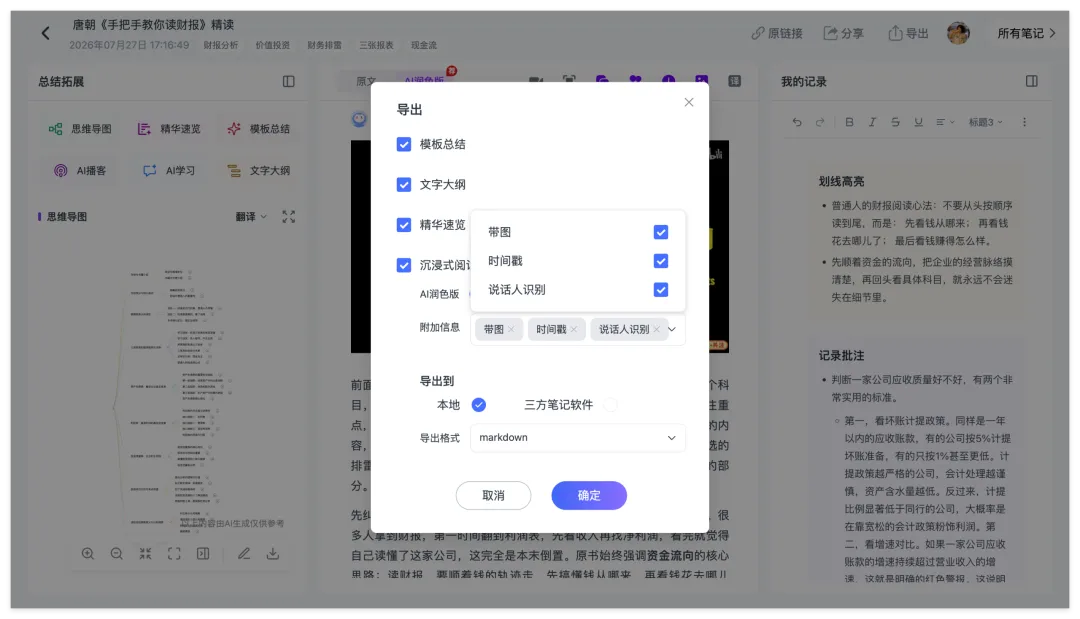
Task: Click the video camera icon in toolbar
Action: (536, 81)
